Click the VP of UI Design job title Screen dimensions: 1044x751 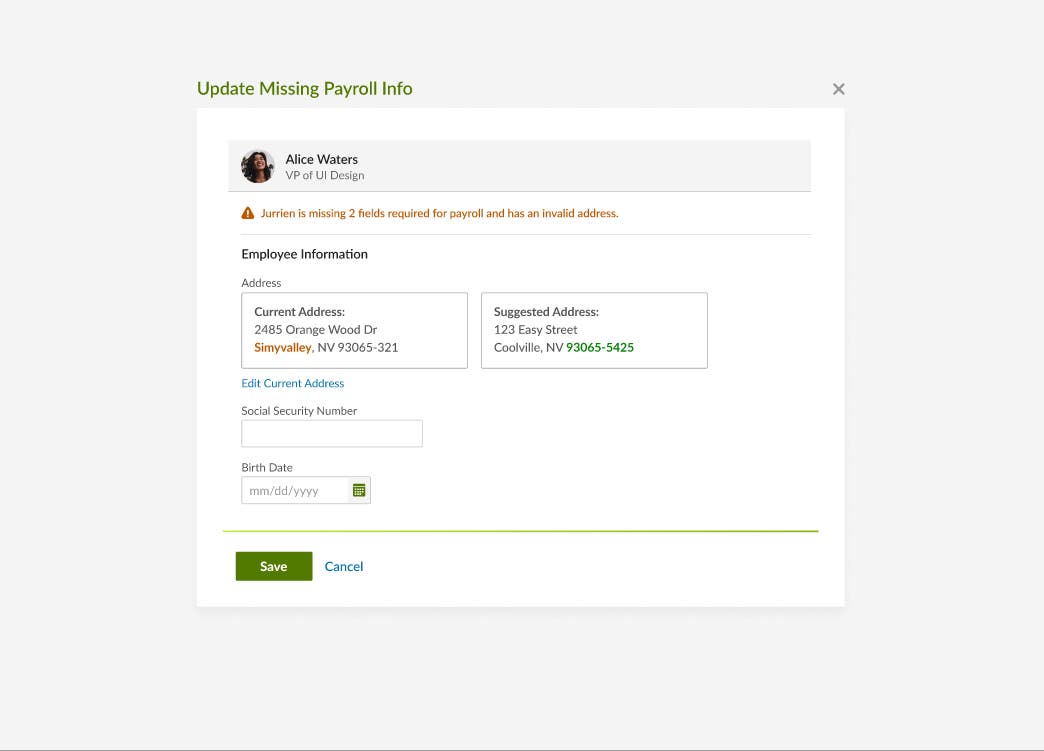(324, 175)
